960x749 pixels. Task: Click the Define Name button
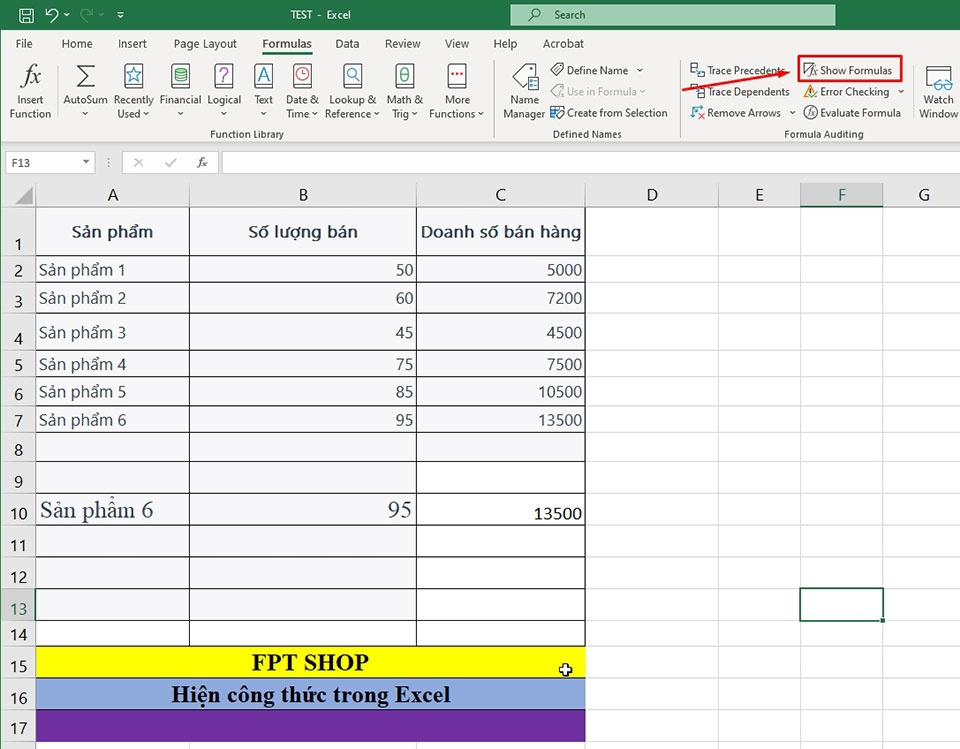[590, 70]
